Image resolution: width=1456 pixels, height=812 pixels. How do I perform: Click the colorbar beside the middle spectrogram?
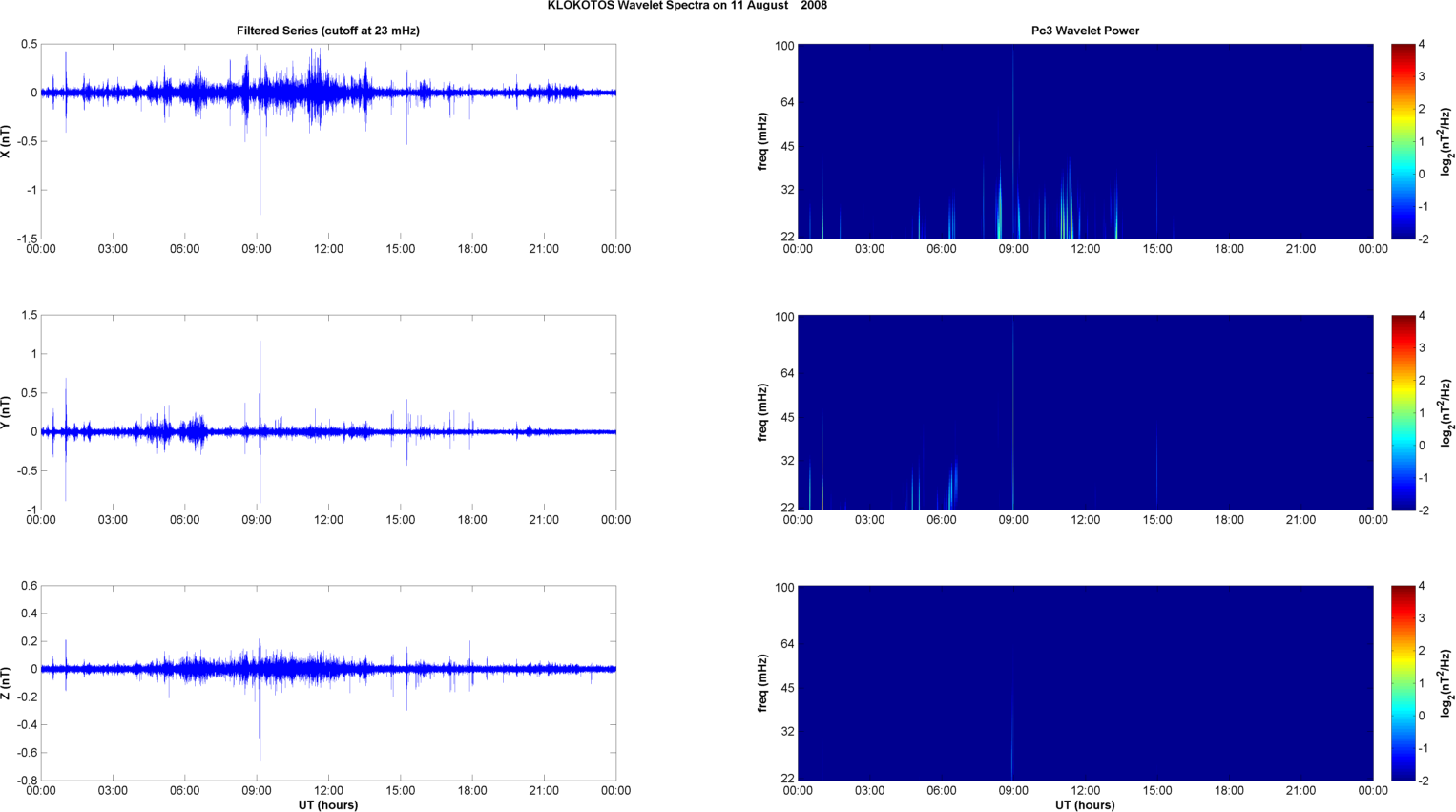pyautogui.click(x=1402, y=412)
